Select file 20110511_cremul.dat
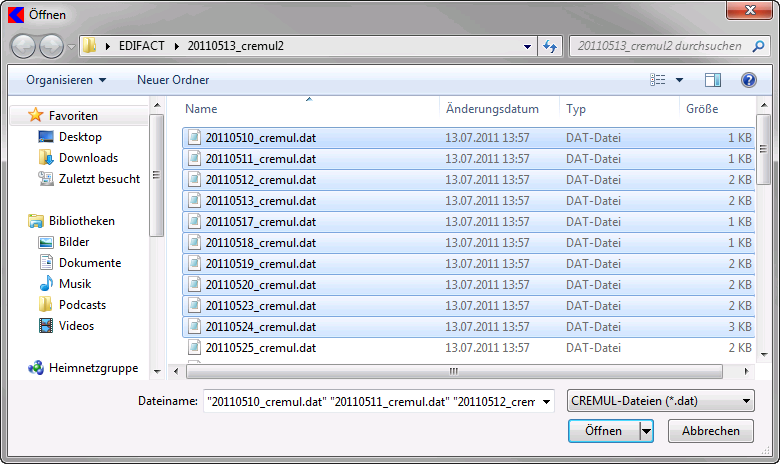This screenshot has height=464, width=780. pos(468,159)
